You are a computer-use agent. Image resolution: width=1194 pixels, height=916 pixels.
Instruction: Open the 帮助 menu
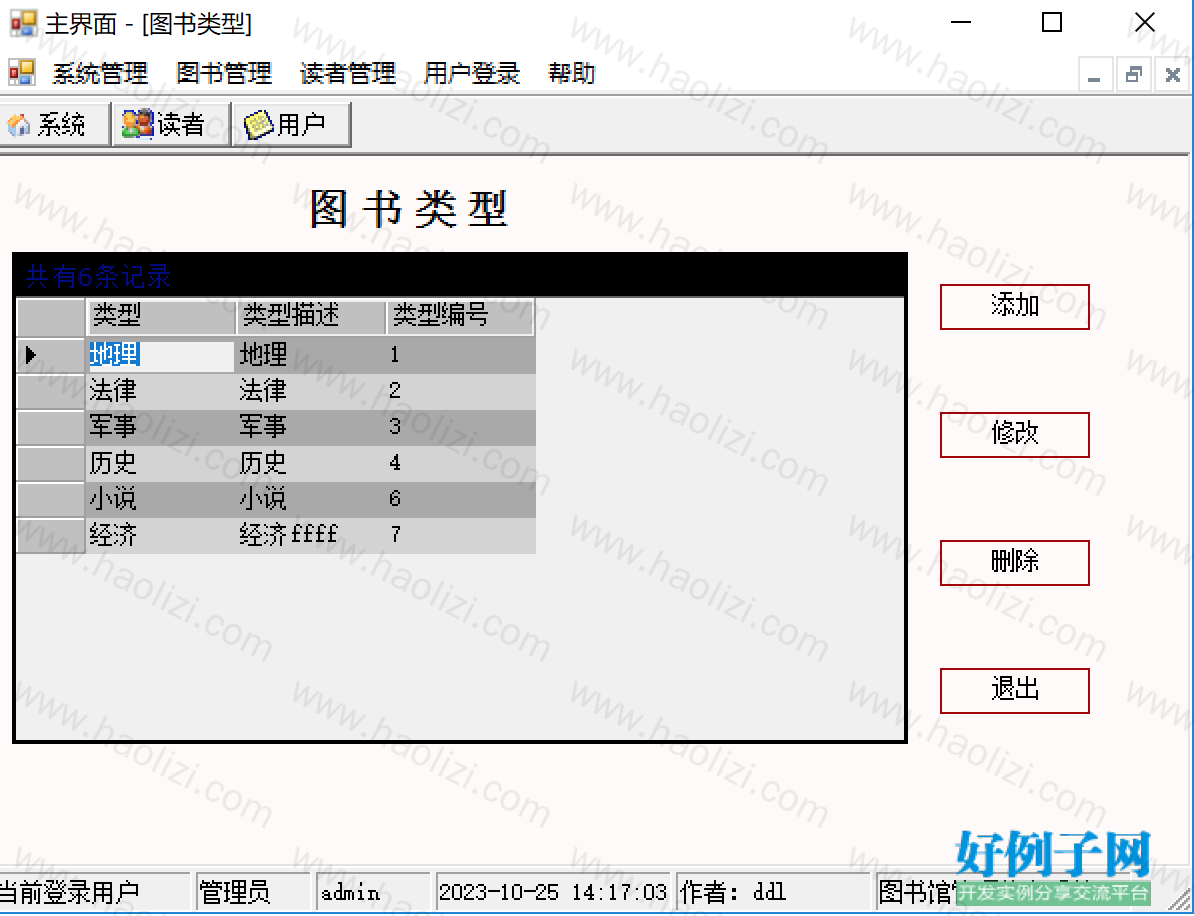coord(572,73)
